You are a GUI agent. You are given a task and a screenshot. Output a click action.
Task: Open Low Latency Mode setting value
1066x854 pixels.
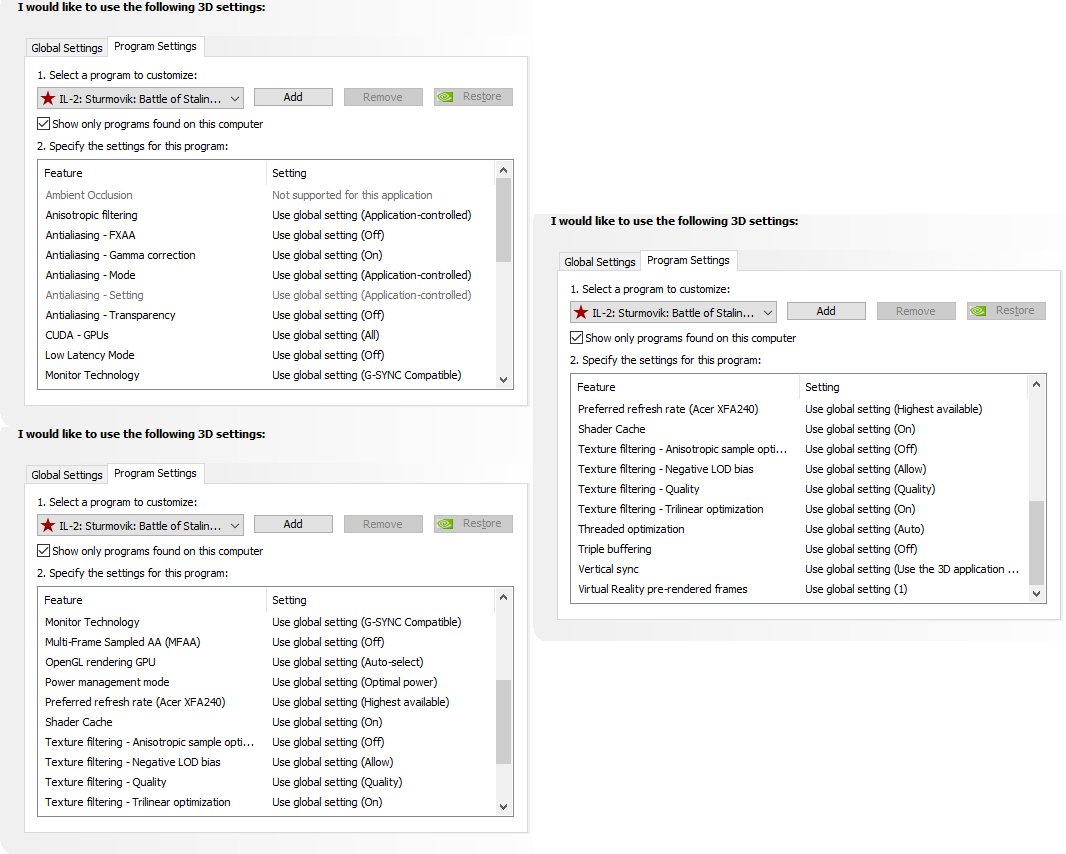tap(328, 355)
